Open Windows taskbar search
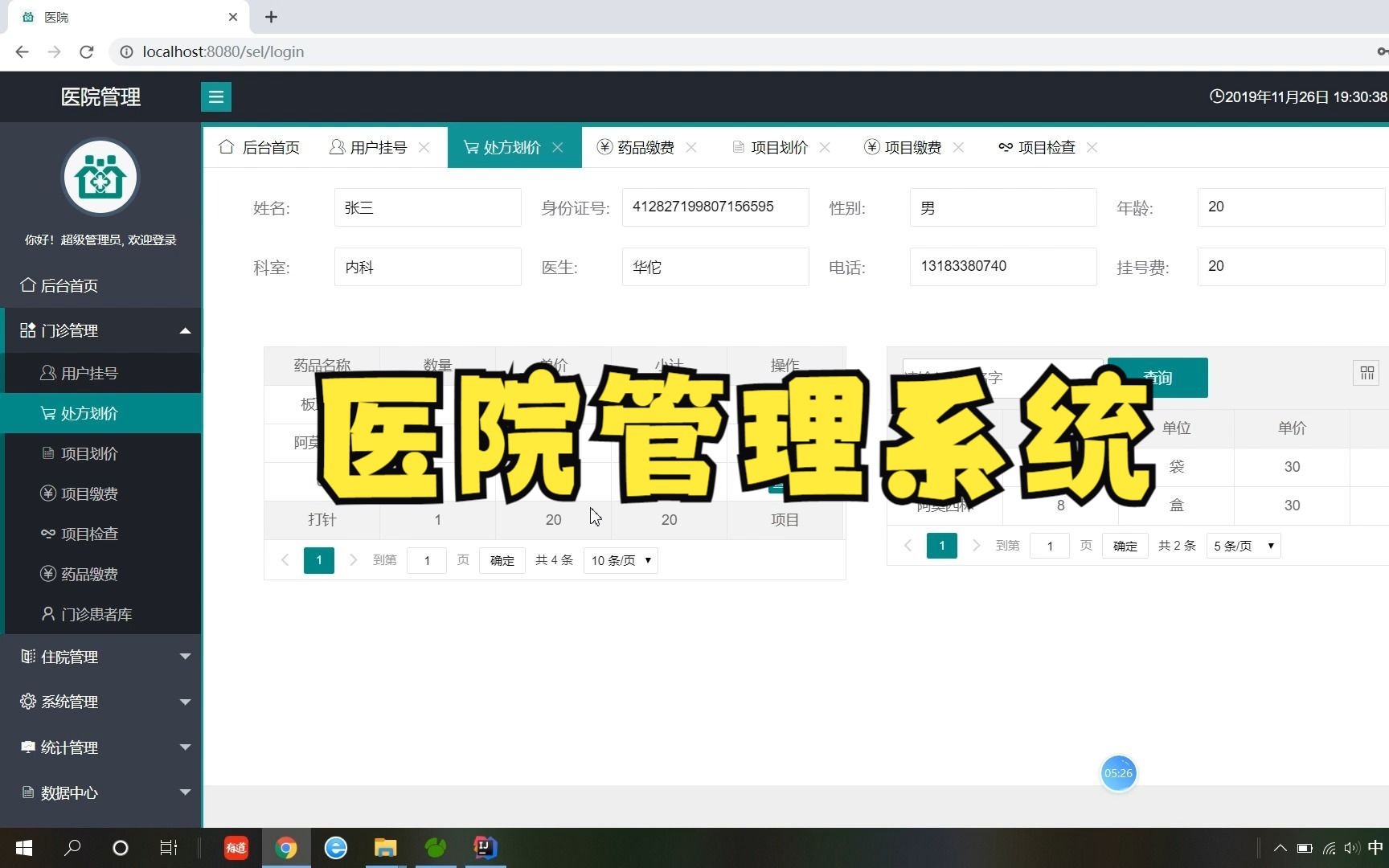 tap(72, 848)
